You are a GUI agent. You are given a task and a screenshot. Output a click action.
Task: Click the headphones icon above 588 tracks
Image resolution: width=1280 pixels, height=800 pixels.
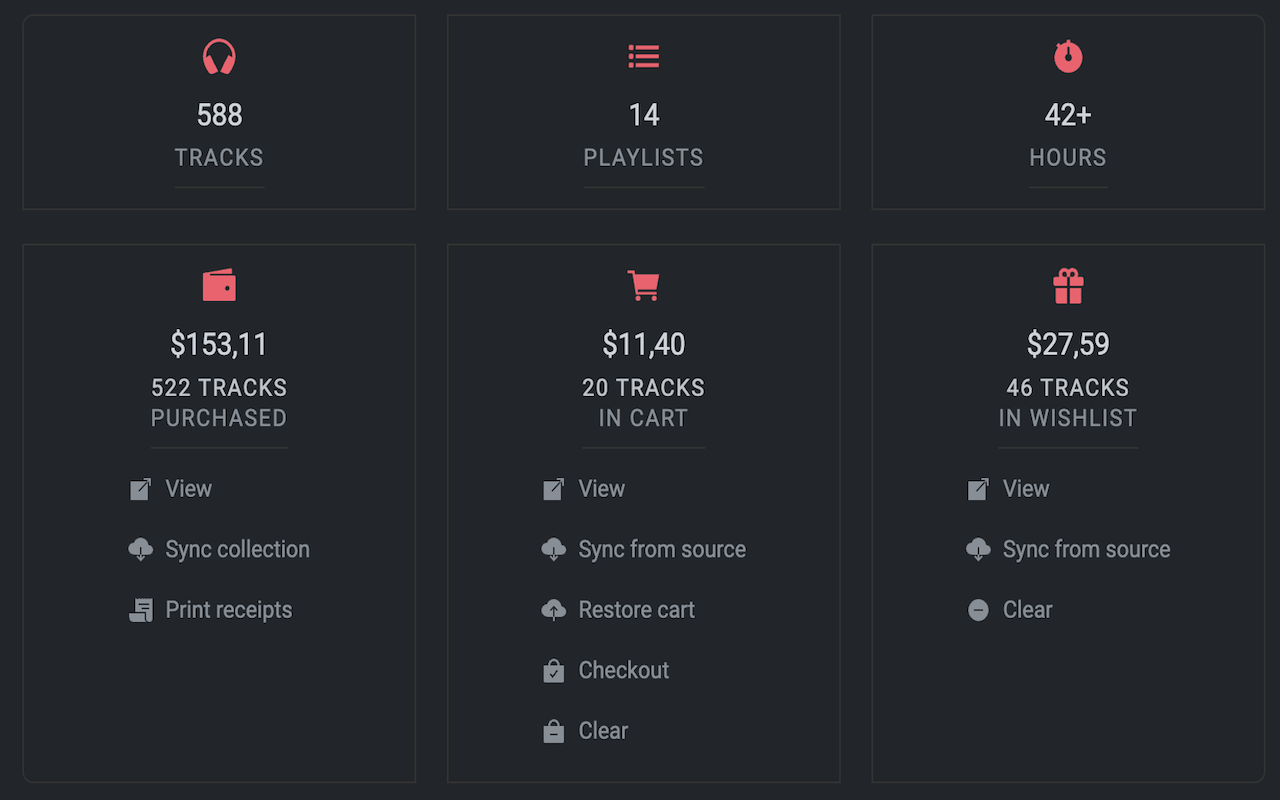219,57
